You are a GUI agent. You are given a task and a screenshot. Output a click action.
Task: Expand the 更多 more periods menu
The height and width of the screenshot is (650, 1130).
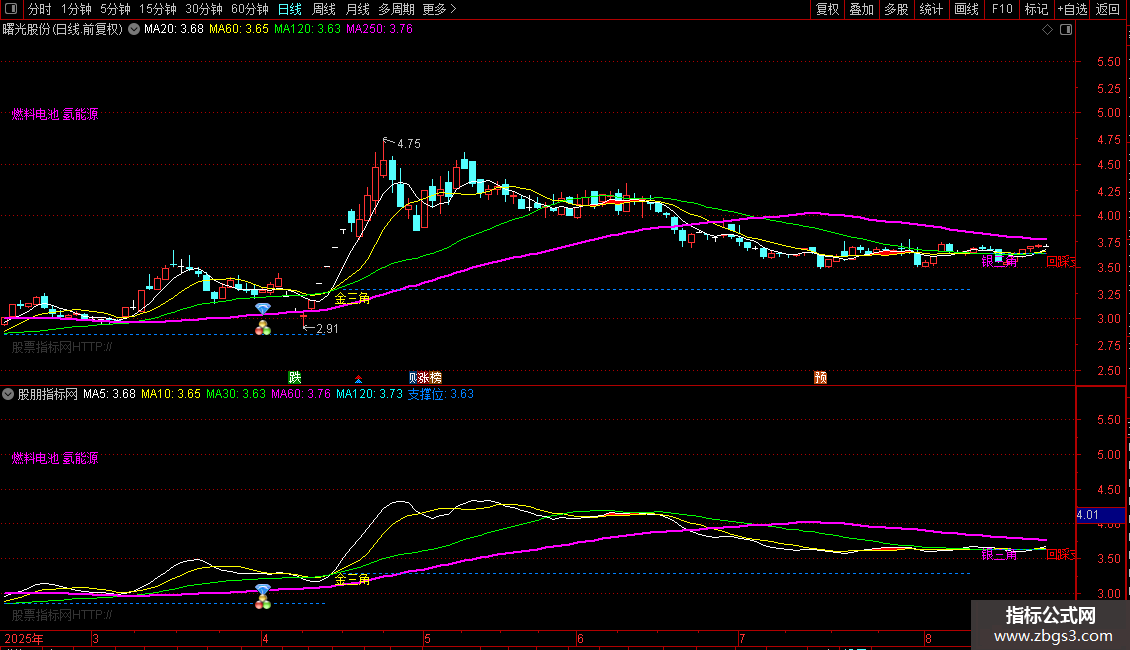[x=440, y=9]
